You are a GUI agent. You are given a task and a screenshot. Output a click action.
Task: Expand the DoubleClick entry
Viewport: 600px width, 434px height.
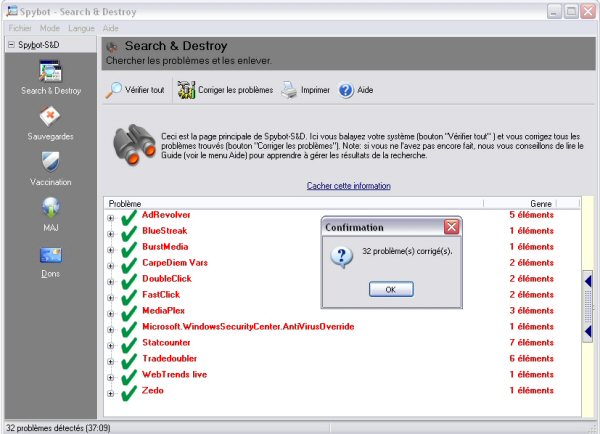[111, 282]
